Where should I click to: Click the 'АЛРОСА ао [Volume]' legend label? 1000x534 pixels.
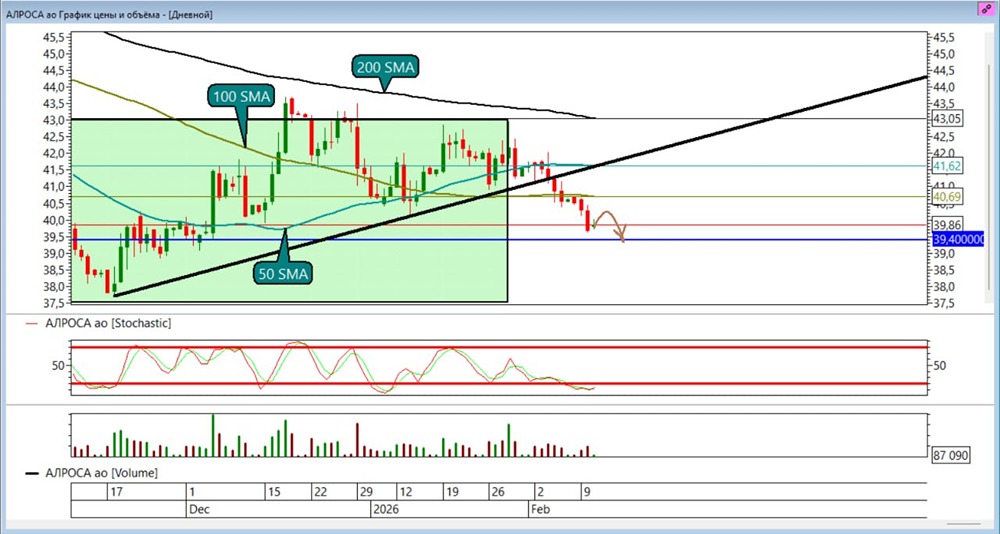[101, 473]
